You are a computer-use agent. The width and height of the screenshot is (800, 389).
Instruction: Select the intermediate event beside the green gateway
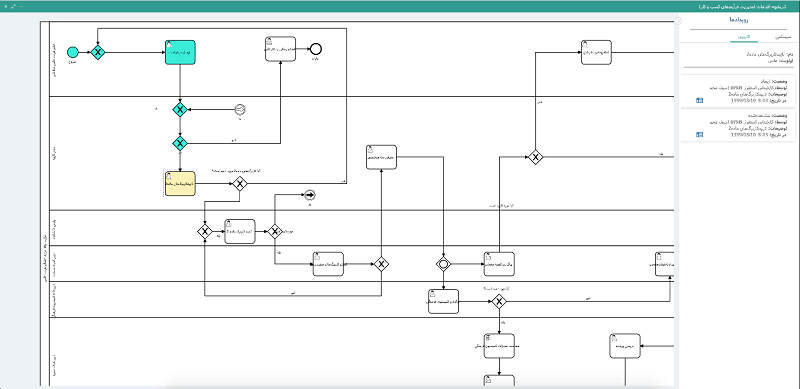click(x=240, y=109)
